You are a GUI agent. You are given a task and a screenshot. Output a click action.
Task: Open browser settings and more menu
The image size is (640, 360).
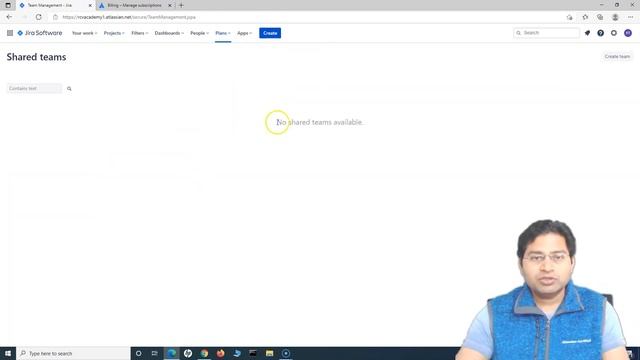(x=630, y=17)
